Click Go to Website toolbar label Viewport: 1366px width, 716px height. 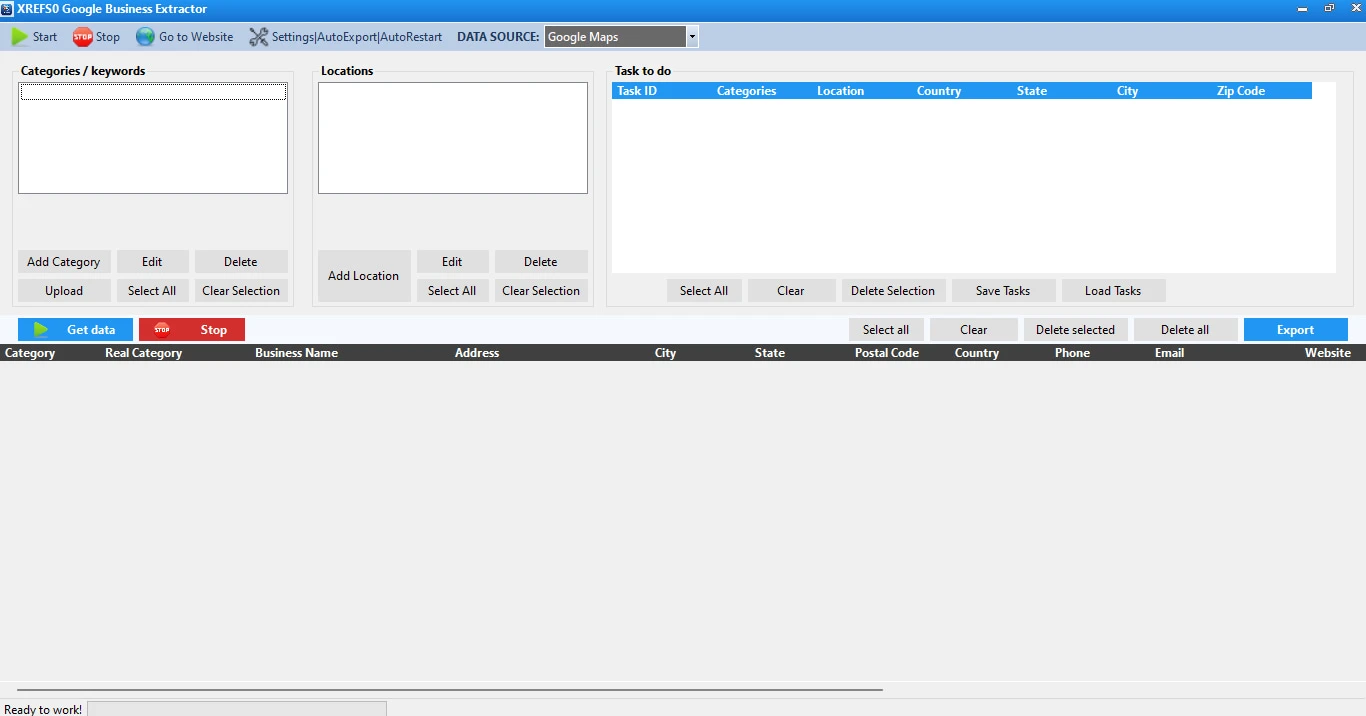pos(196,37)
